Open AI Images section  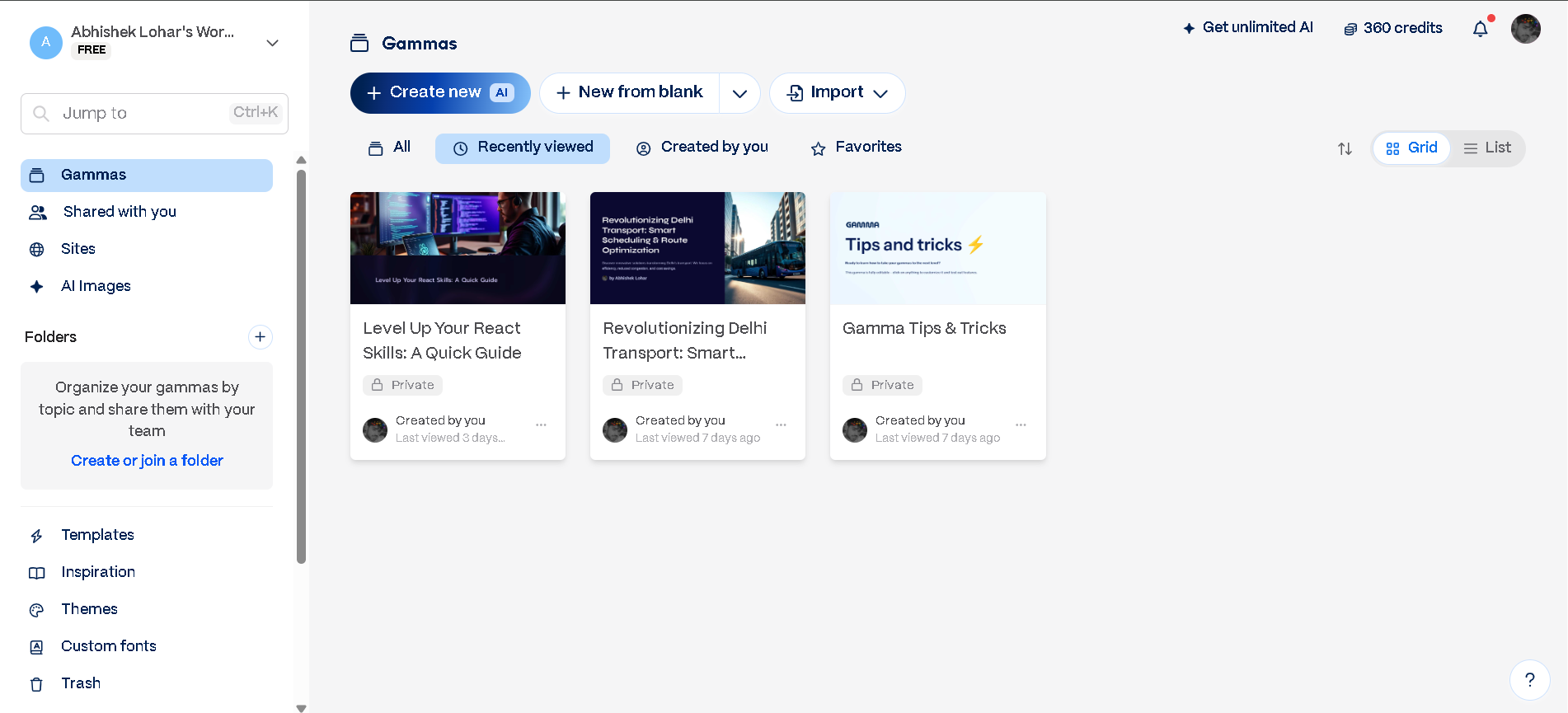pyautogui.click(x=147, y=286)
